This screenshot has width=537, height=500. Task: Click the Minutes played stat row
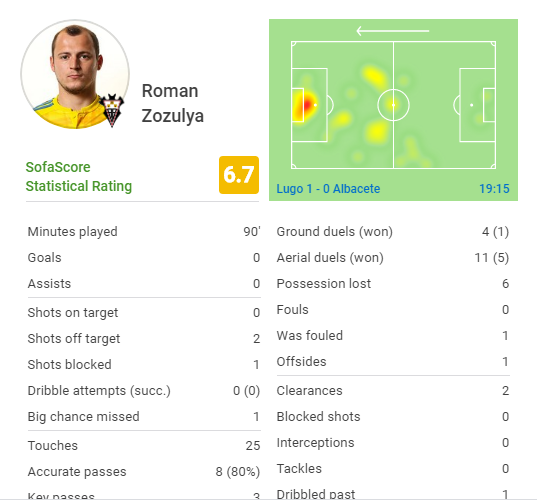pos(144,232)
